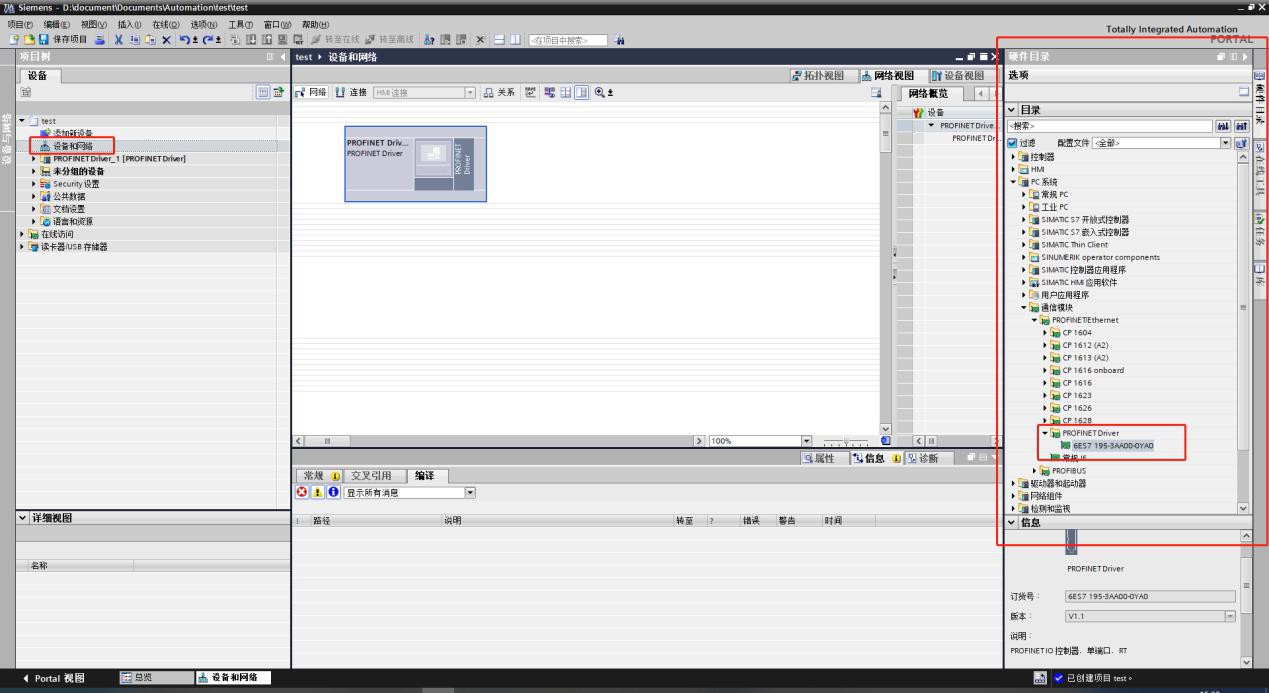Adjust the network view zoom slider
The image size is (1269, 693).
point(846,441)
